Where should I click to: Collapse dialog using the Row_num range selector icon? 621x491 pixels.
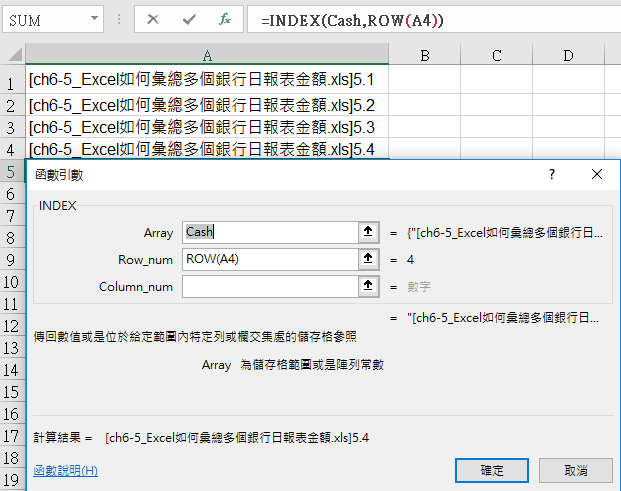368,259
